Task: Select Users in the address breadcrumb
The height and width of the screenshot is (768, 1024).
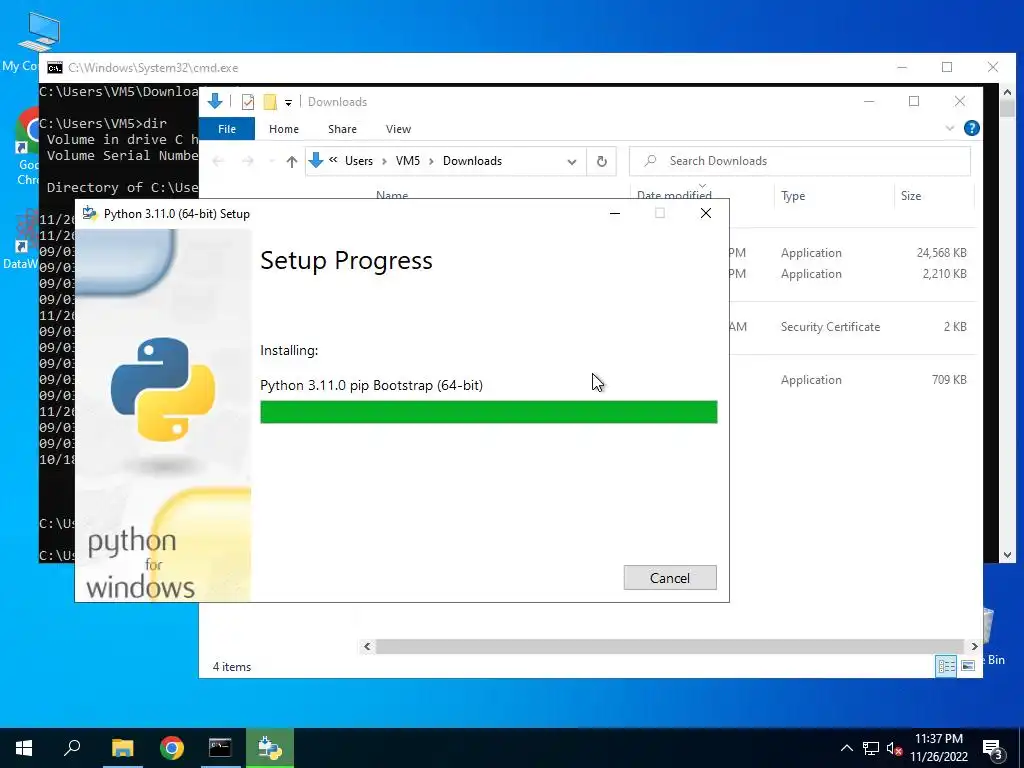Action: [359, 161]
